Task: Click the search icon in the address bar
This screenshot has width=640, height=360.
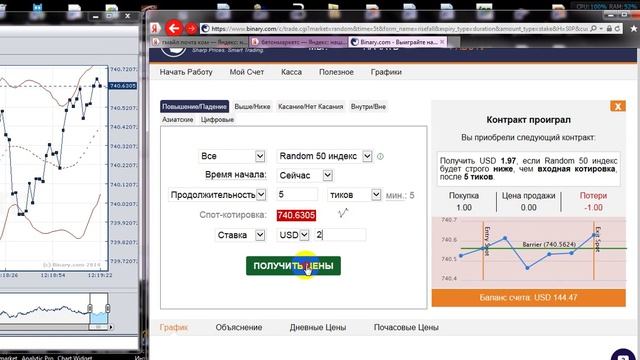Action: click(593, 29)
